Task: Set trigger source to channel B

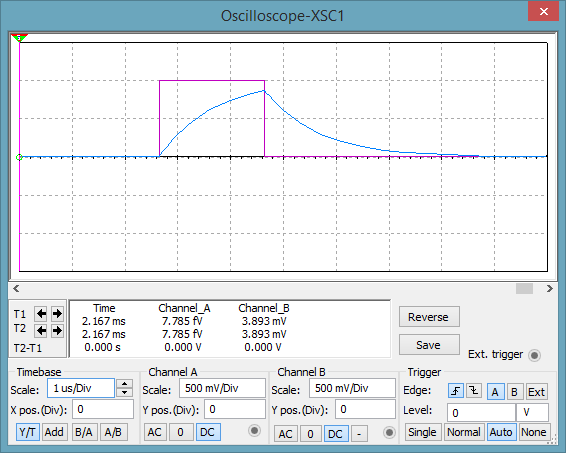Action: click(514, 392)
